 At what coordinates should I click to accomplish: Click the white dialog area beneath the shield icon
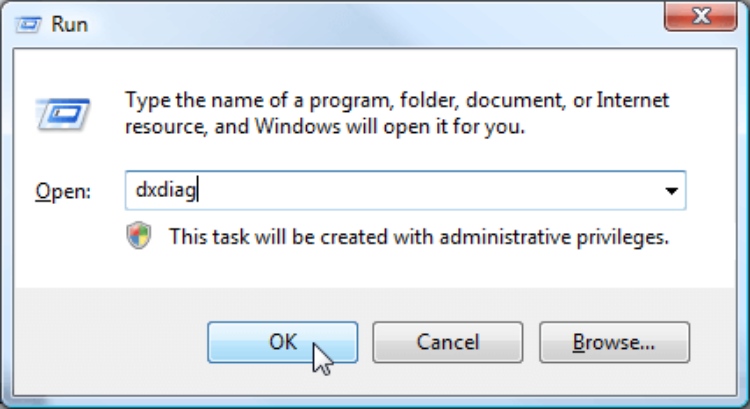(x=139, y=268)
